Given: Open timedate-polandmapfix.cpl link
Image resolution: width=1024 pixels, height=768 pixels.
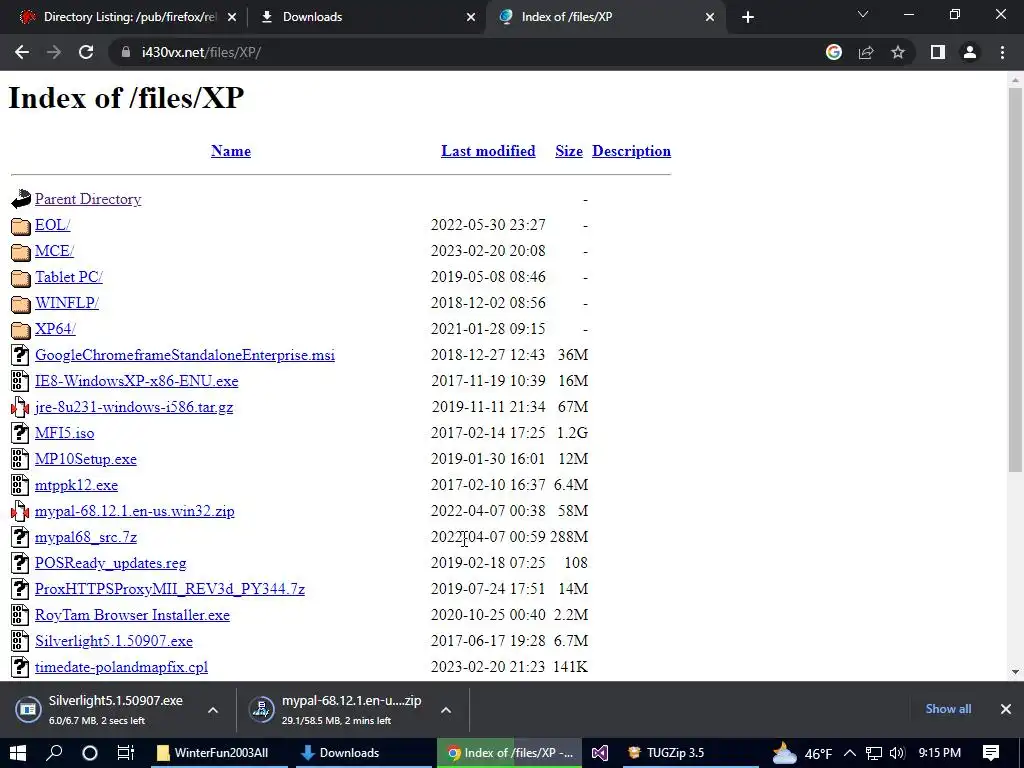Looking at the screenshot, I should pos(121,667).
